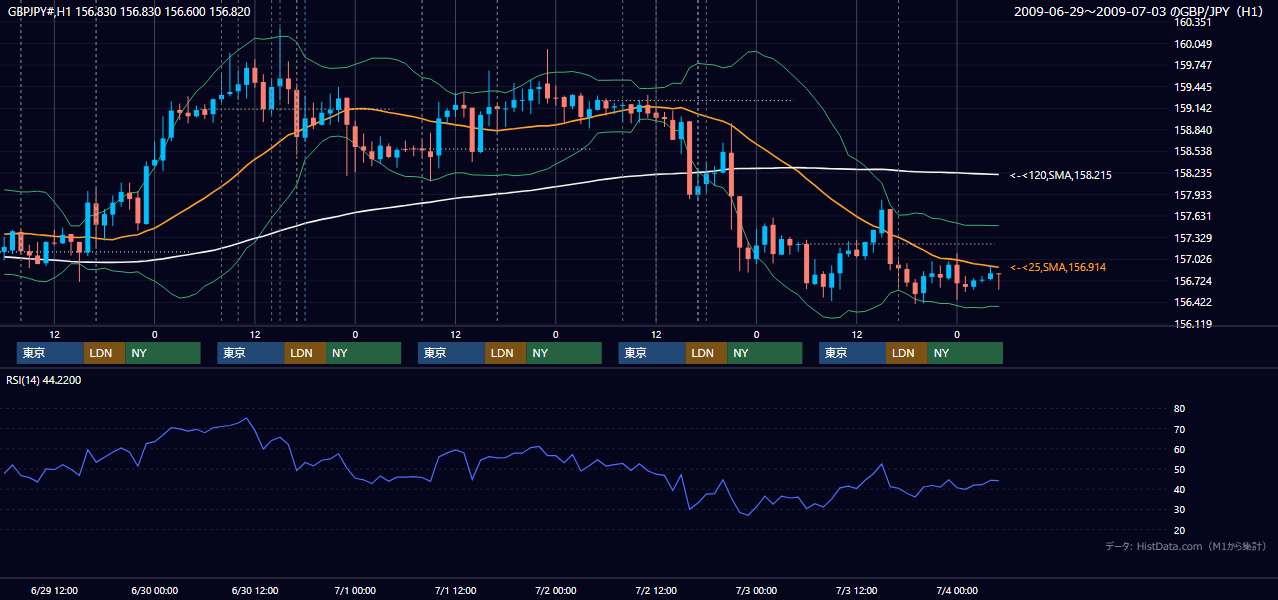Select the 東京 session block for 6/29
Screen dimensions: 1278x600
(x=50, y=353)
